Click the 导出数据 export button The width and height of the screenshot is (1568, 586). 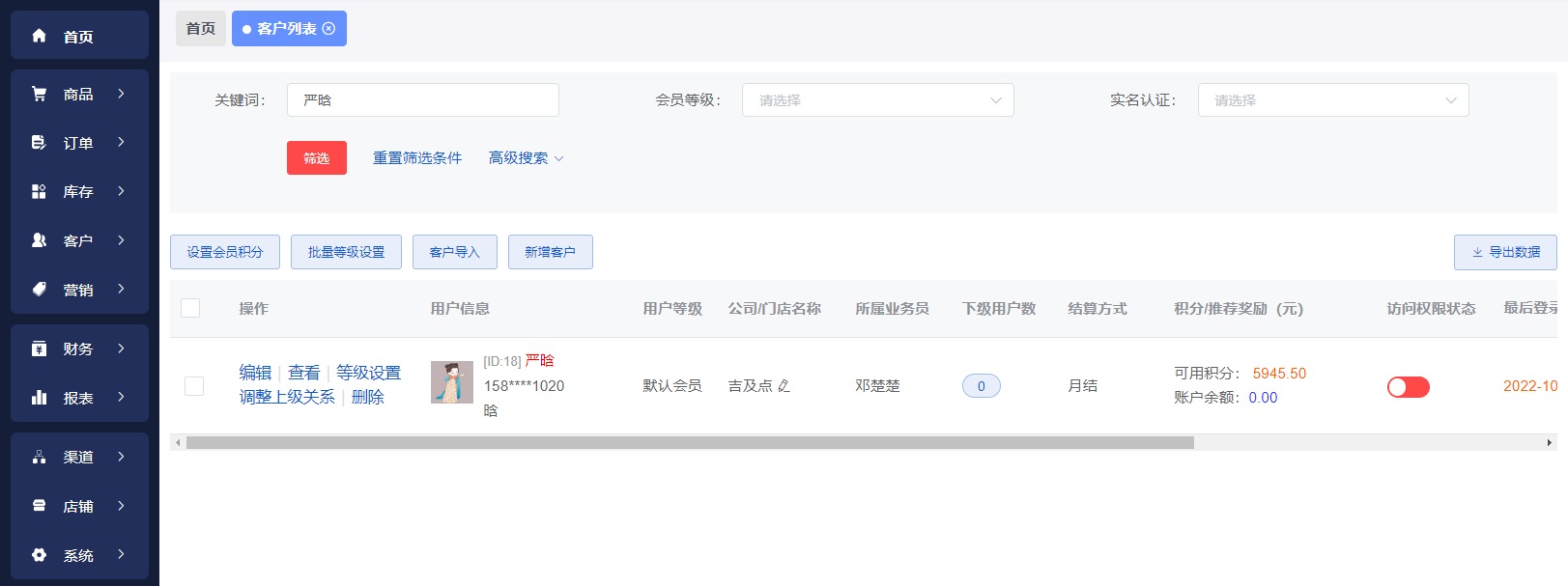tap(1504, 252)
